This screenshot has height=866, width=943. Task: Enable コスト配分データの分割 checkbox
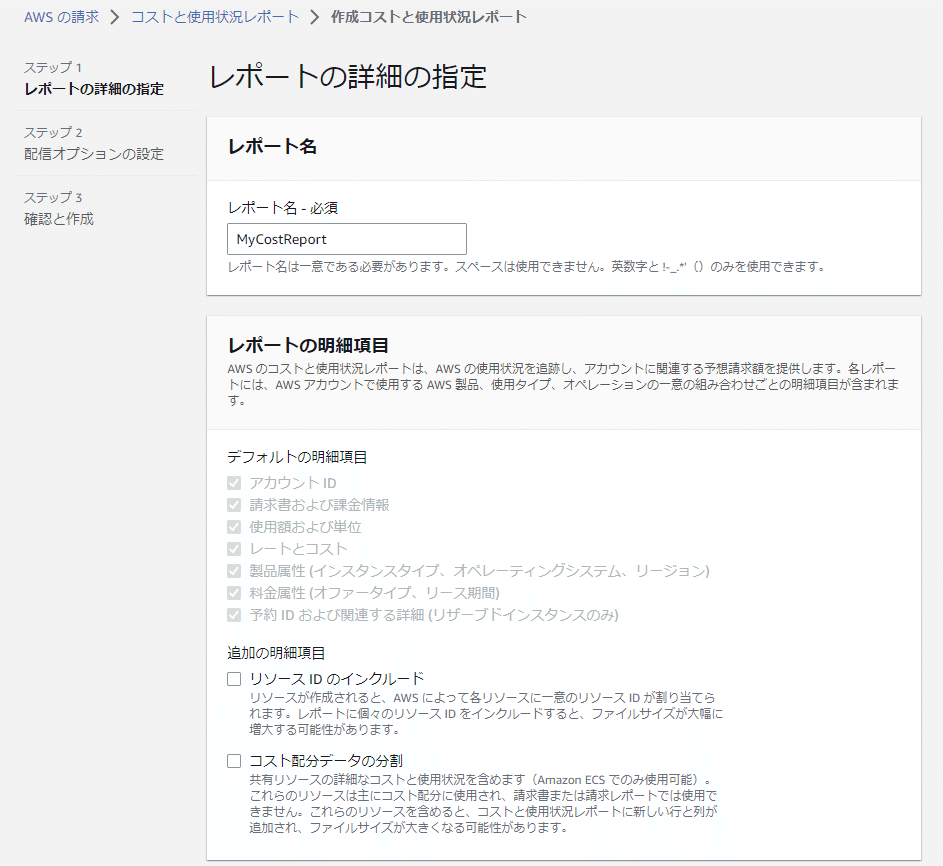pyautogui.click(x=234, y=761)
